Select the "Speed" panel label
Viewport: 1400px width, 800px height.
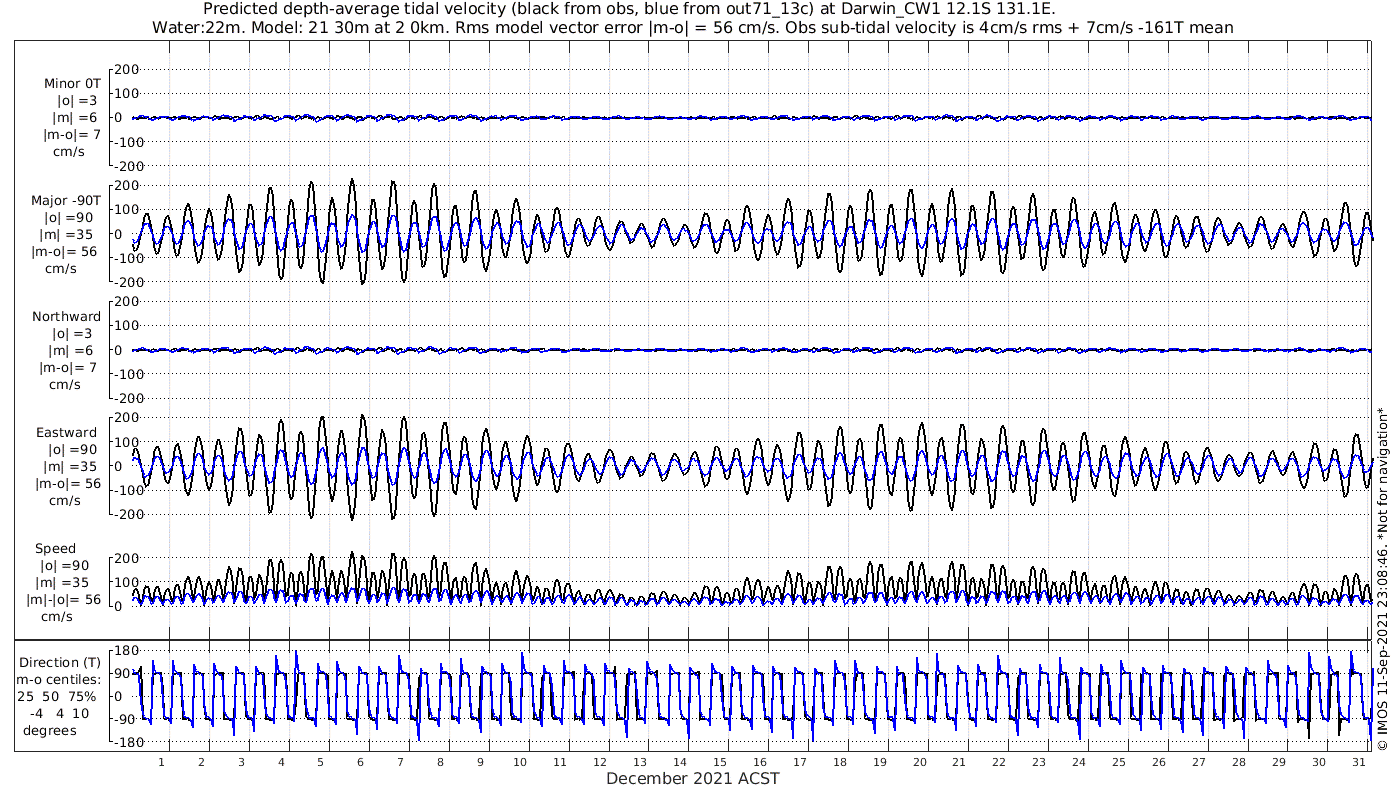tap(55, 549)
